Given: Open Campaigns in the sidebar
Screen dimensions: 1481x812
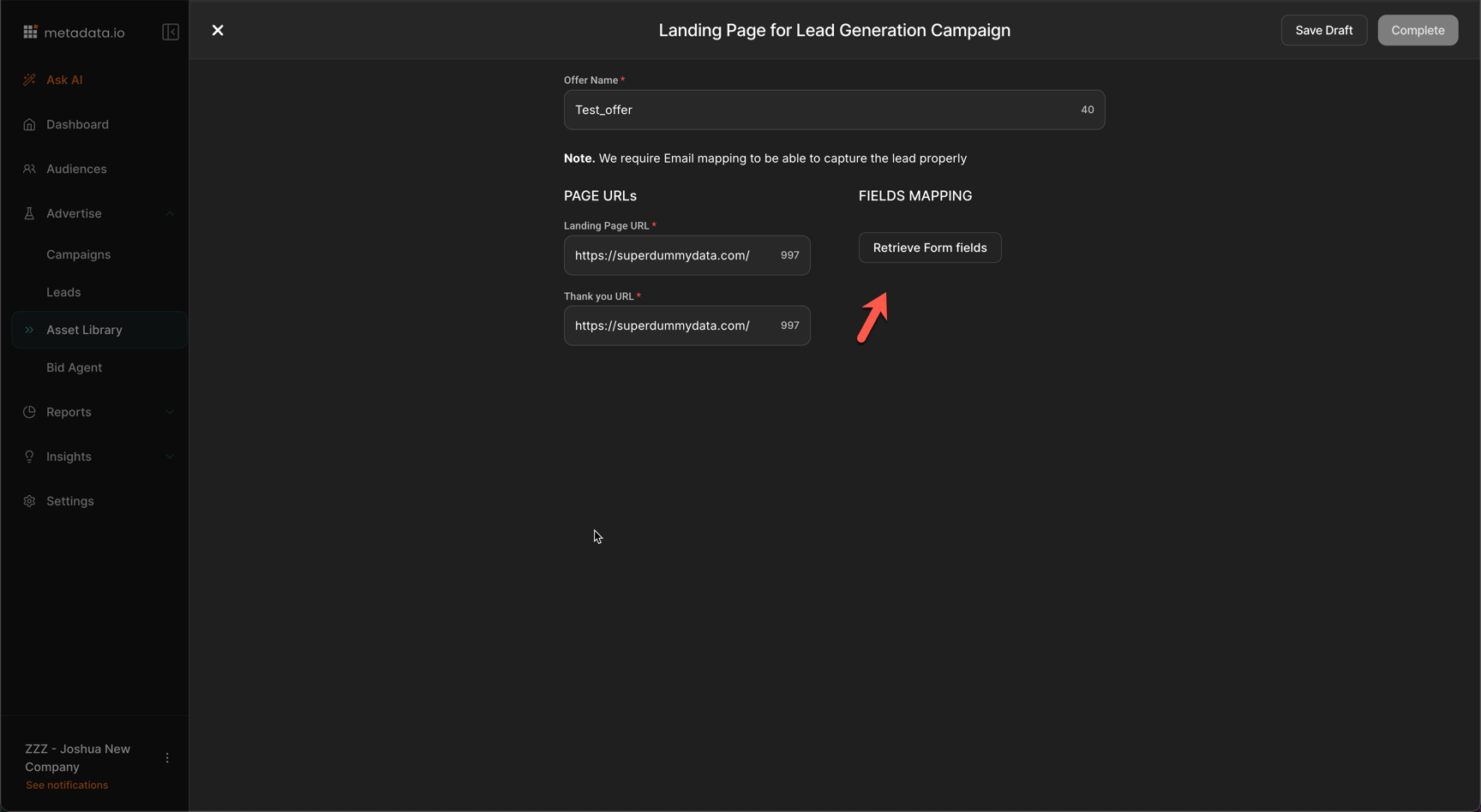Looking at the screenshot, I should [78, 254].
